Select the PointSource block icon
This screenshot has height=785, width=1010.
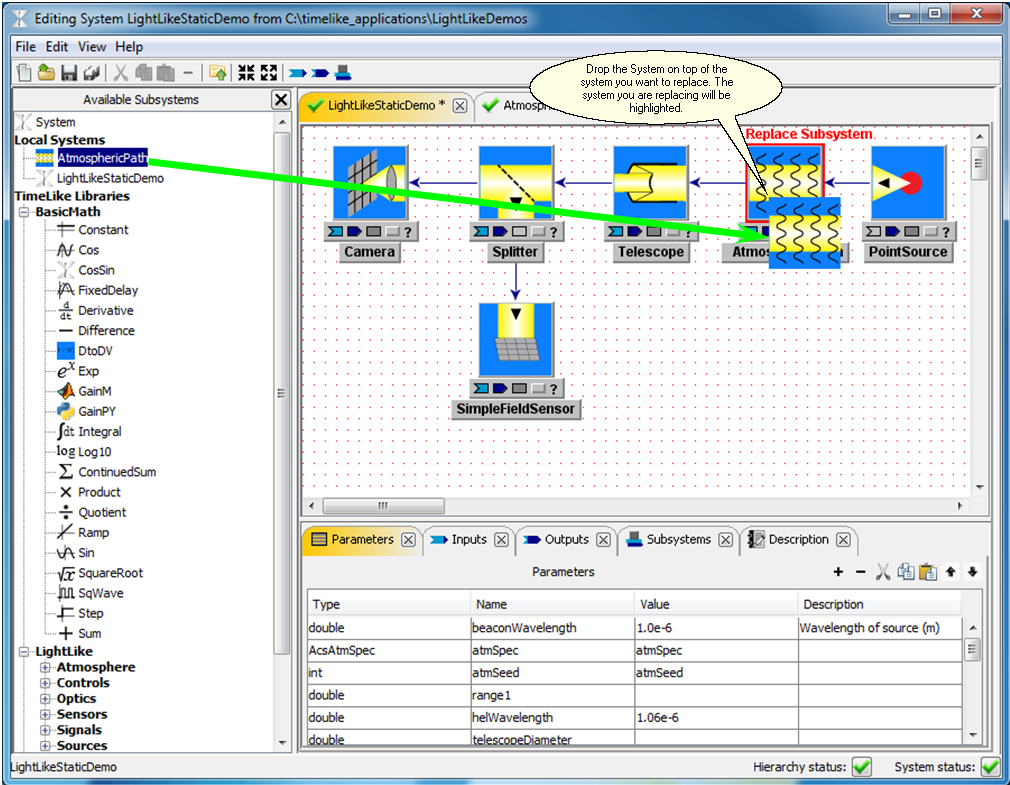(x=908, y=183)
